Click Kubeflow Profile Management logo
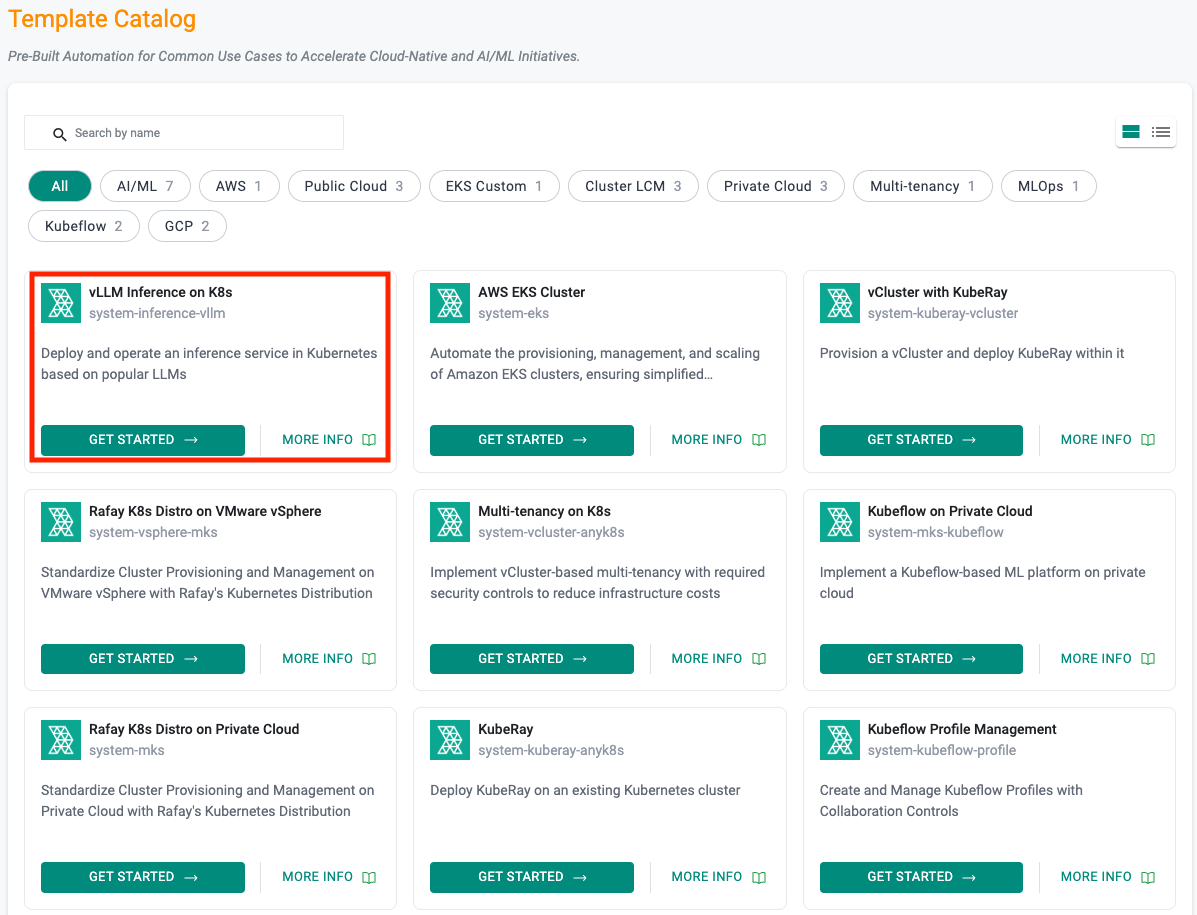This screenshot has height=915, width=1197. (x=840, y=740)
